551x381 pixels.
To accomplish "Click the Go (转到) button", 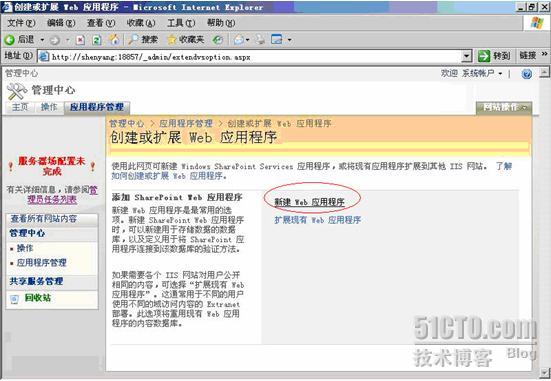I will pos(494,56).
